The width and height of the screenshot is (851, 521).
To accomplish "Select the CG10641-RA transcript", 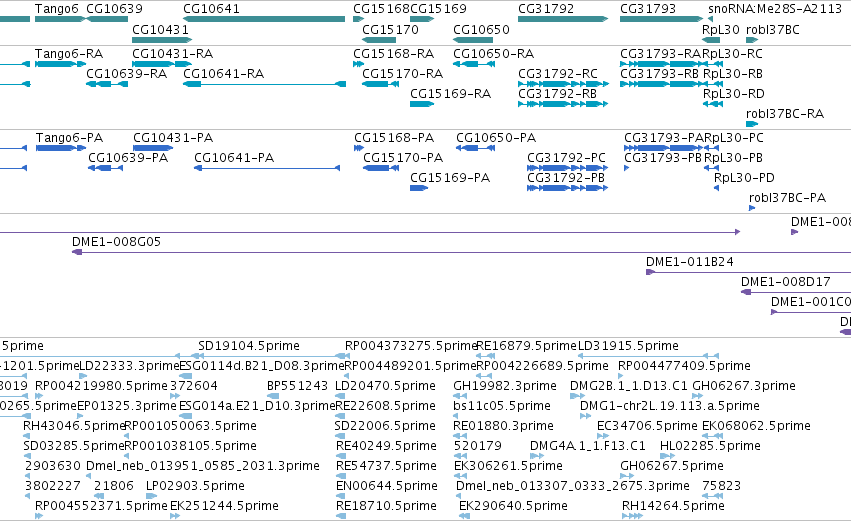I will tap(264, 84).
